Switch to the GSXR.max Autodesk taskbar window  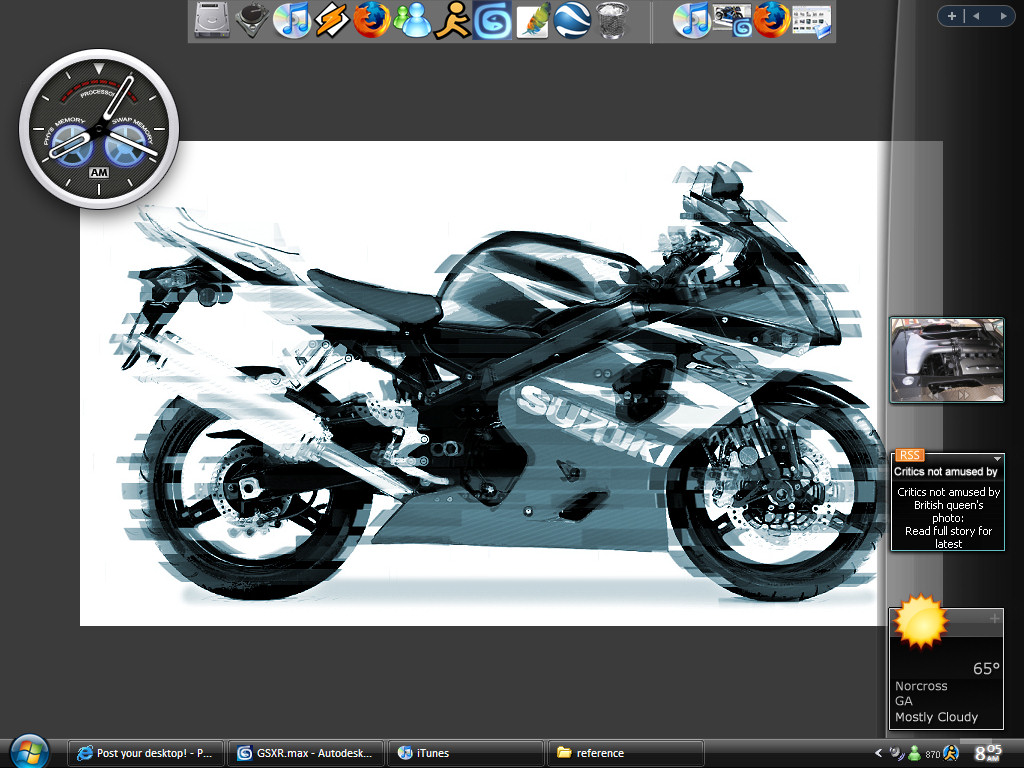click(x=306, y=753)
